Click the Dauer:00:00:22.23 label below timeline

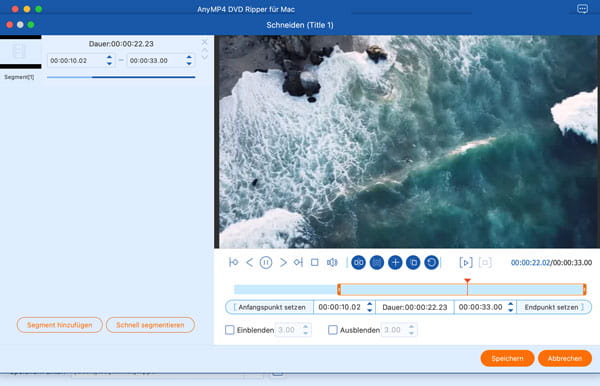415,307
